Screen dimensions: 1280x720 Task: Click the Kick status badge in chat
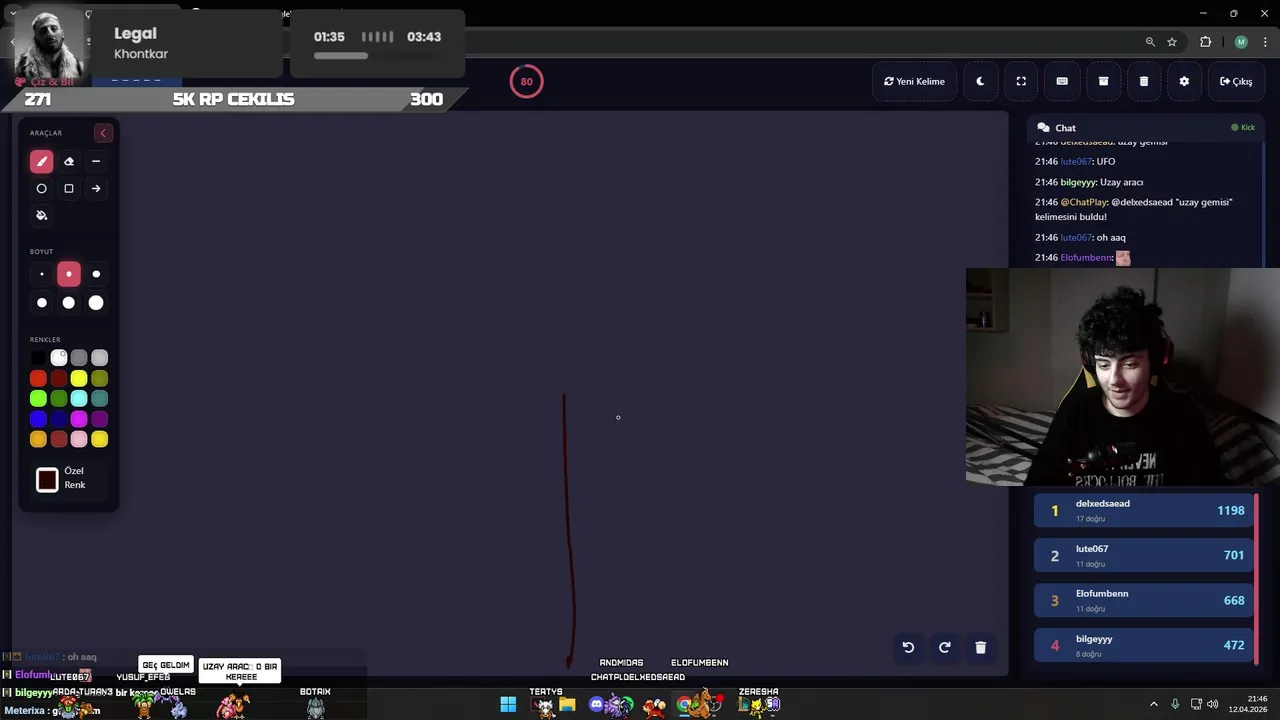coord(1243,128)
